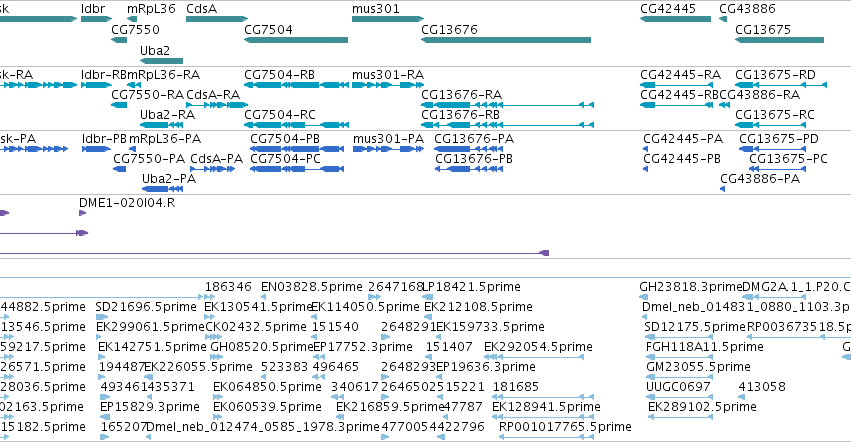Screen dimensions: 851x442
Task: Click transcript CG43886-RA
Action: [x=725, y=105]
